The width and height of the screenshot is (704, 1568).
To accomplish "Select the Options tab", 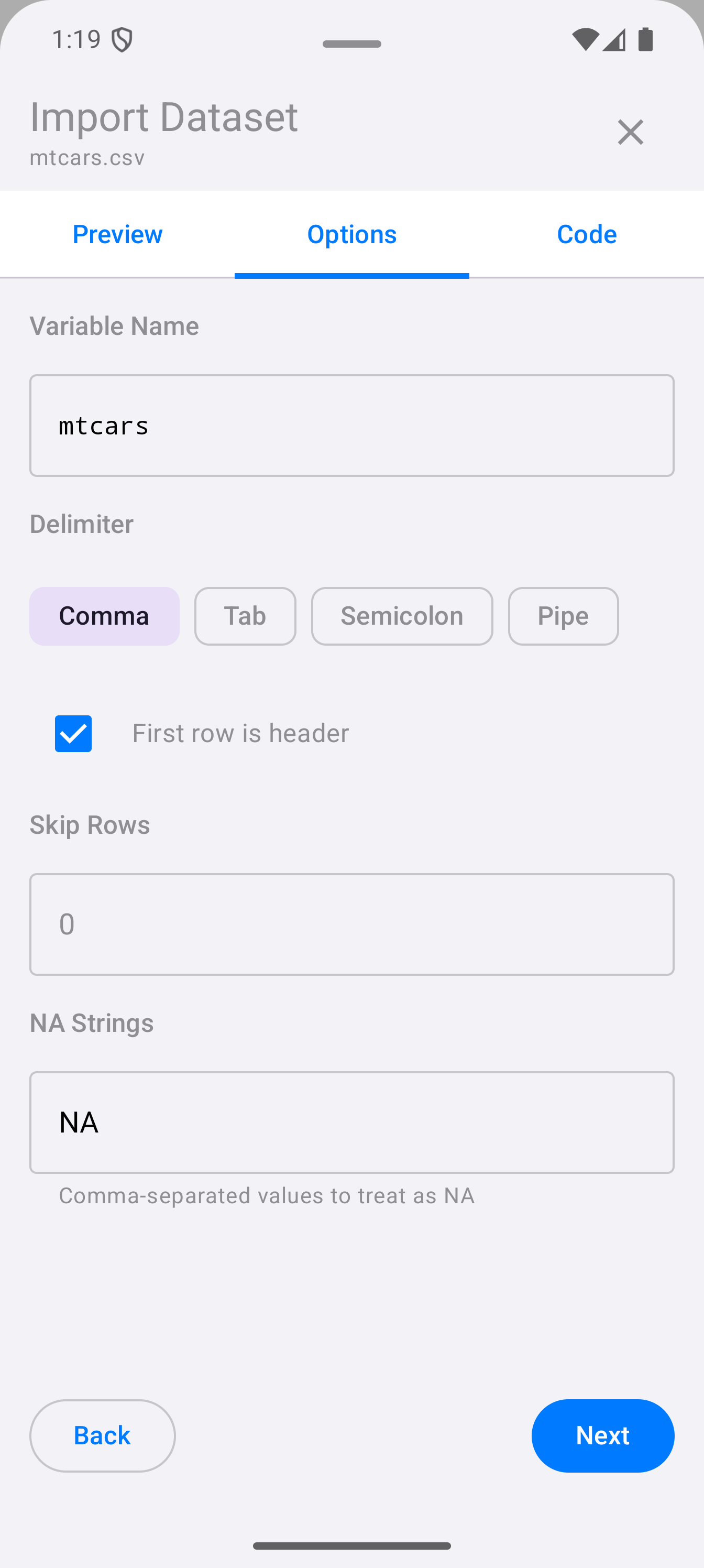I will tap(351, 234).
